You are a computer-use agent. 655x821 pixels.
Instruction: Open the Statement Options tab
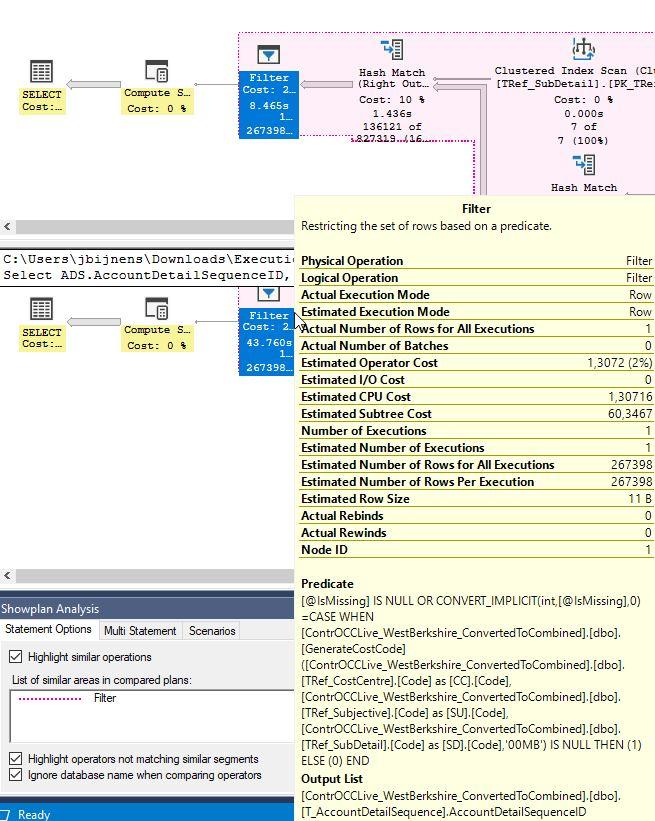click(48, 629)
